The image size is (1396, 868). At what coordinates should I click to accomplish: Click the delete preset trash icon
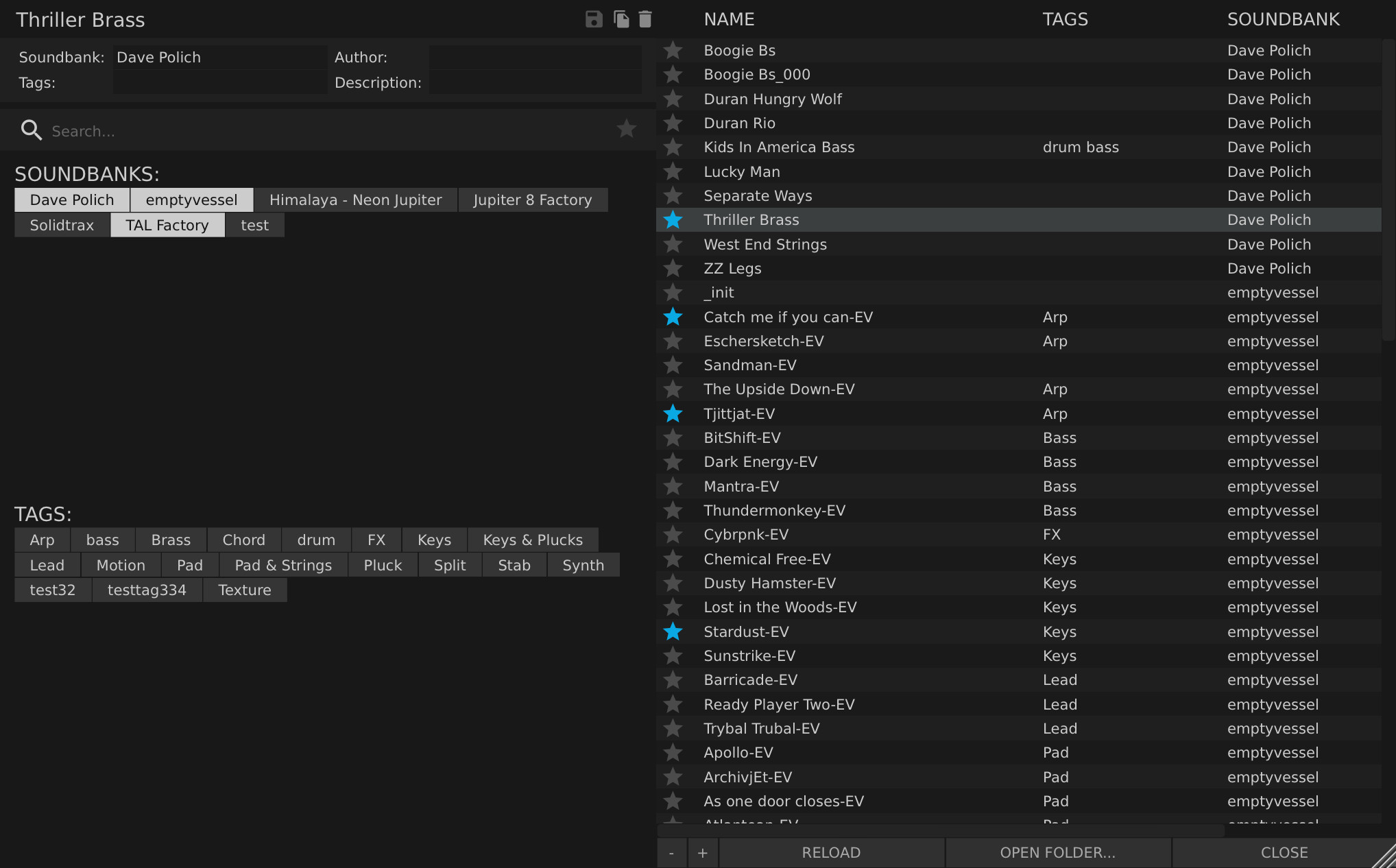click(x=645, y=19)
